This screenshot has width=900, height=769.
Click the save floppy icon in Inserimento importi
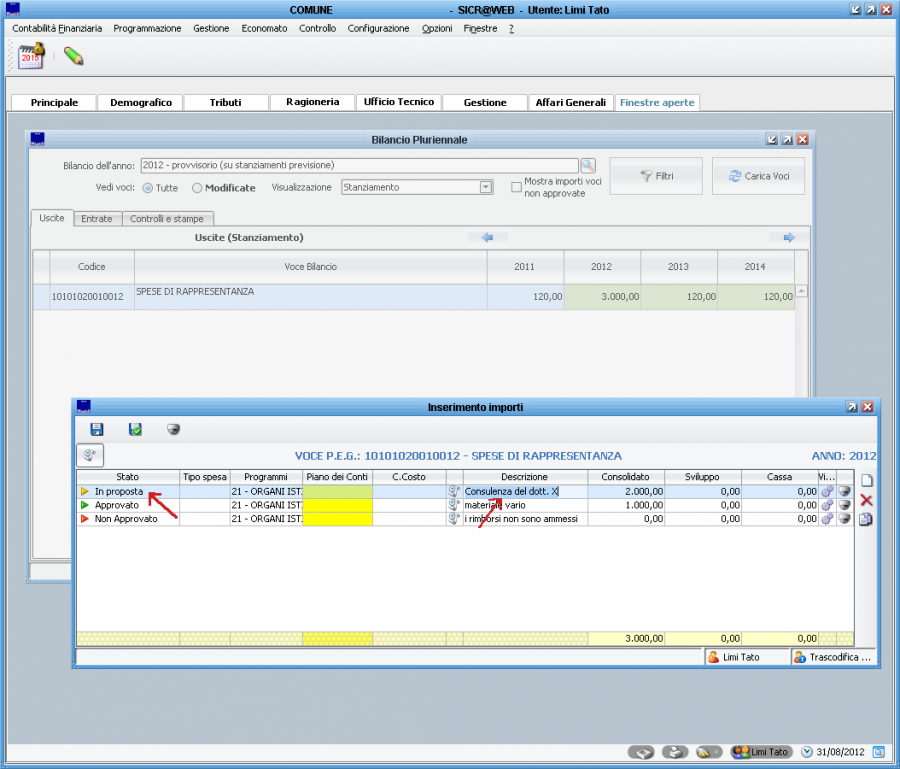coord(97,429)
